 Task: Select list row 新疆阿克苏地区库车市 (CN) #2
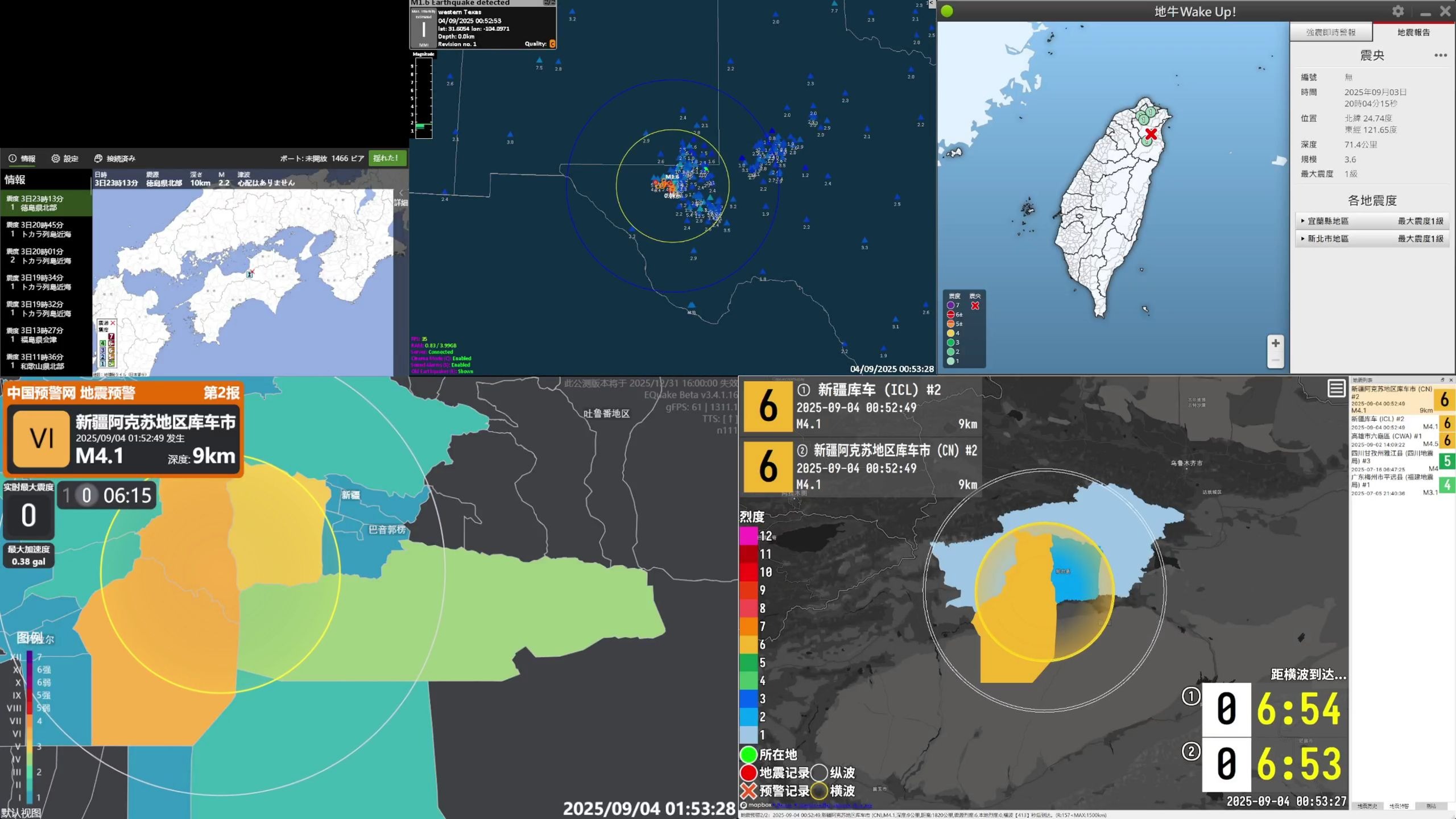1402,399
